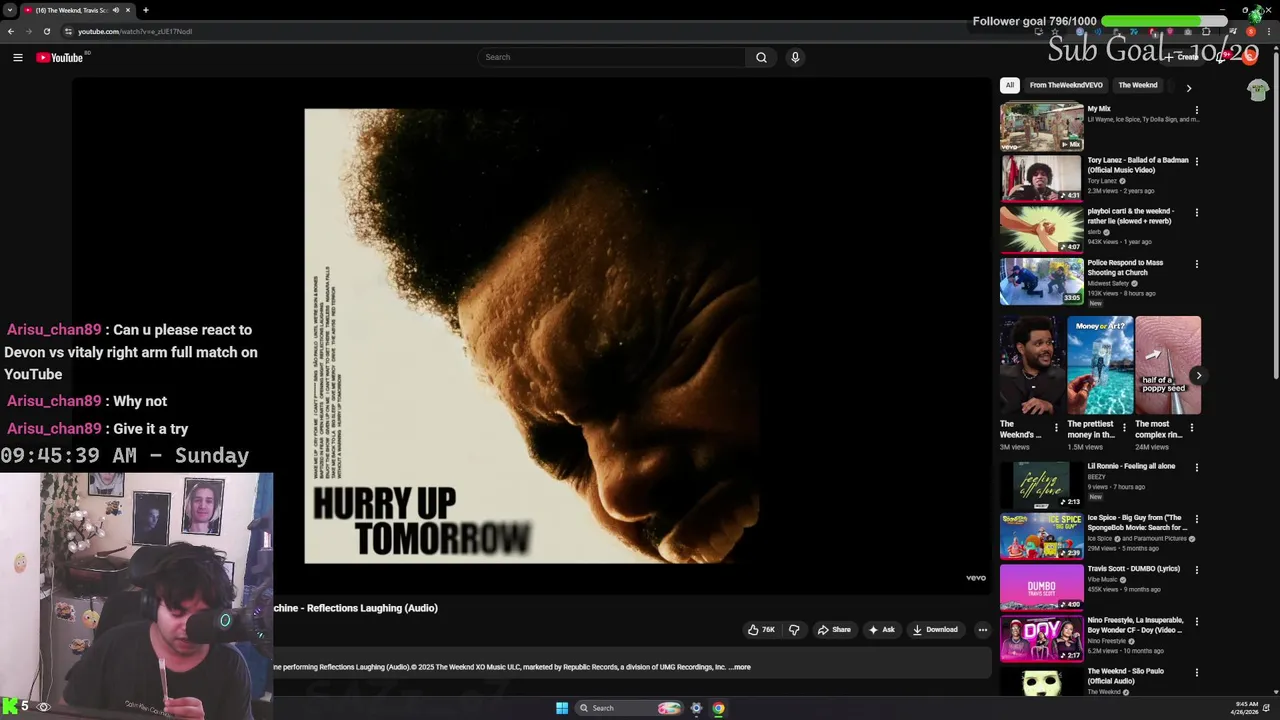Like the video (76K)
The image size is (1280, 720).
tap(761, 630)
